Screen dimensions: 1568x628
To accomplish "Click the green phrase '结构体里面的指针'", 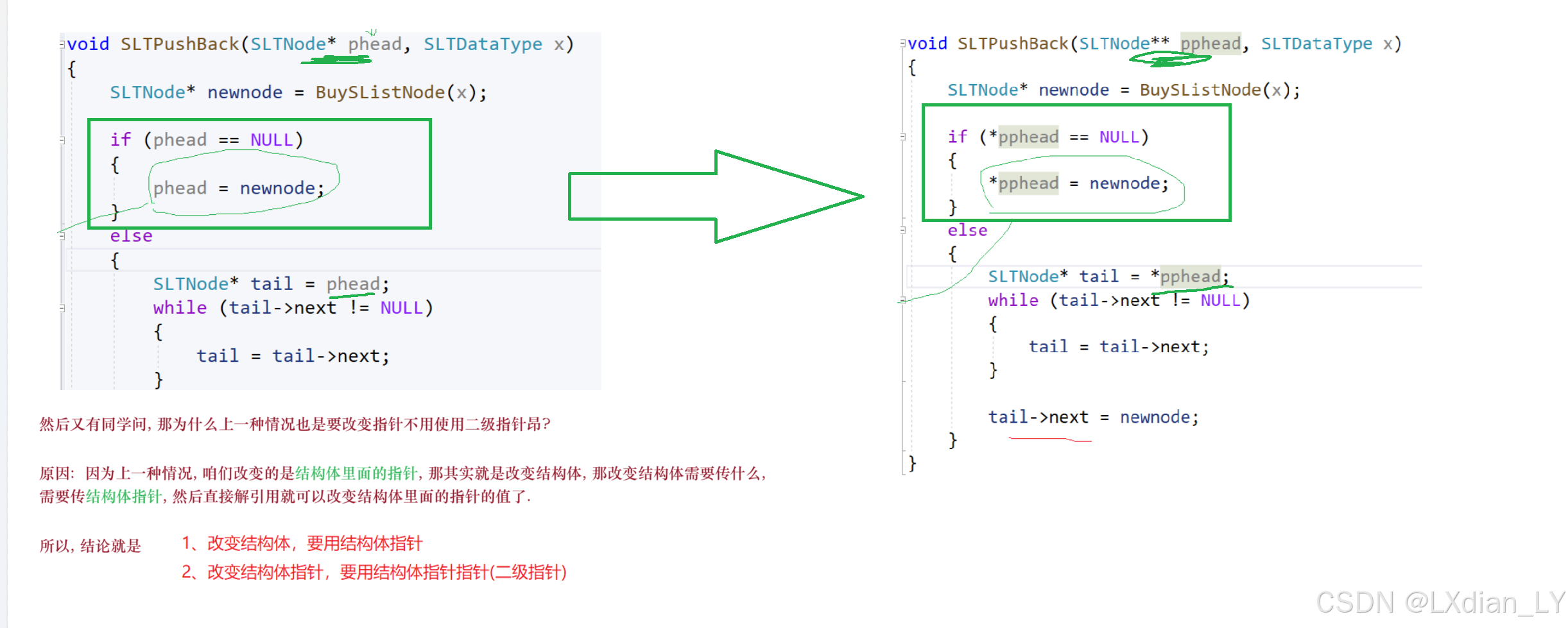I will 356,473.
